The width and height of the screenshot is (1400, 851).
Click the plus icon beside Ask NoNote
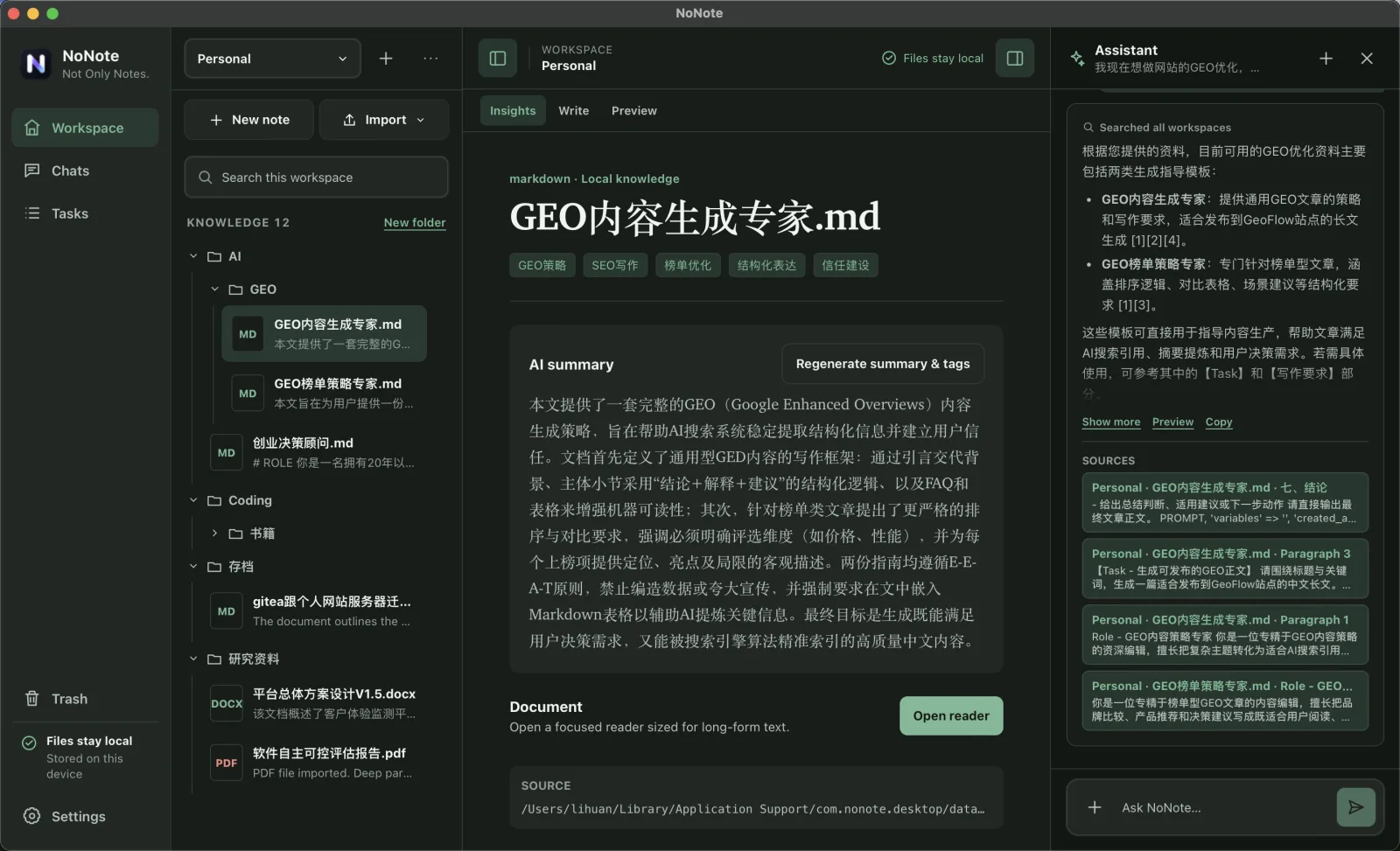[x=1095, y=807]
